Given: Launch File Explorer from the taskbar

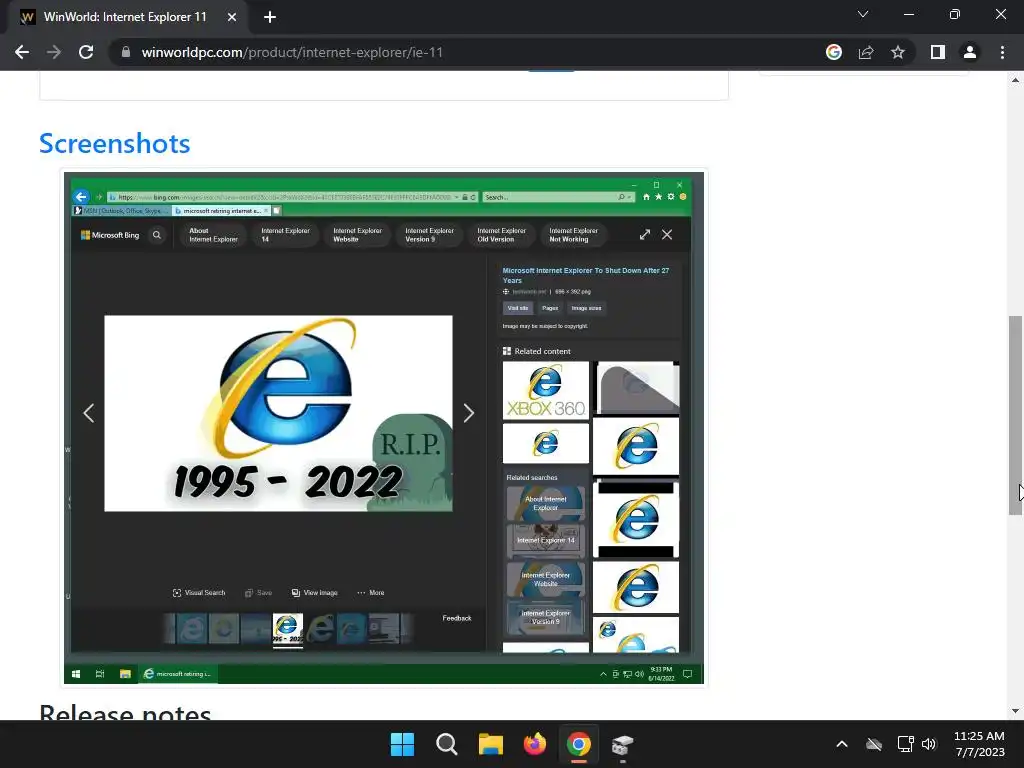Looking at the screenshot, I should (490, 744).
